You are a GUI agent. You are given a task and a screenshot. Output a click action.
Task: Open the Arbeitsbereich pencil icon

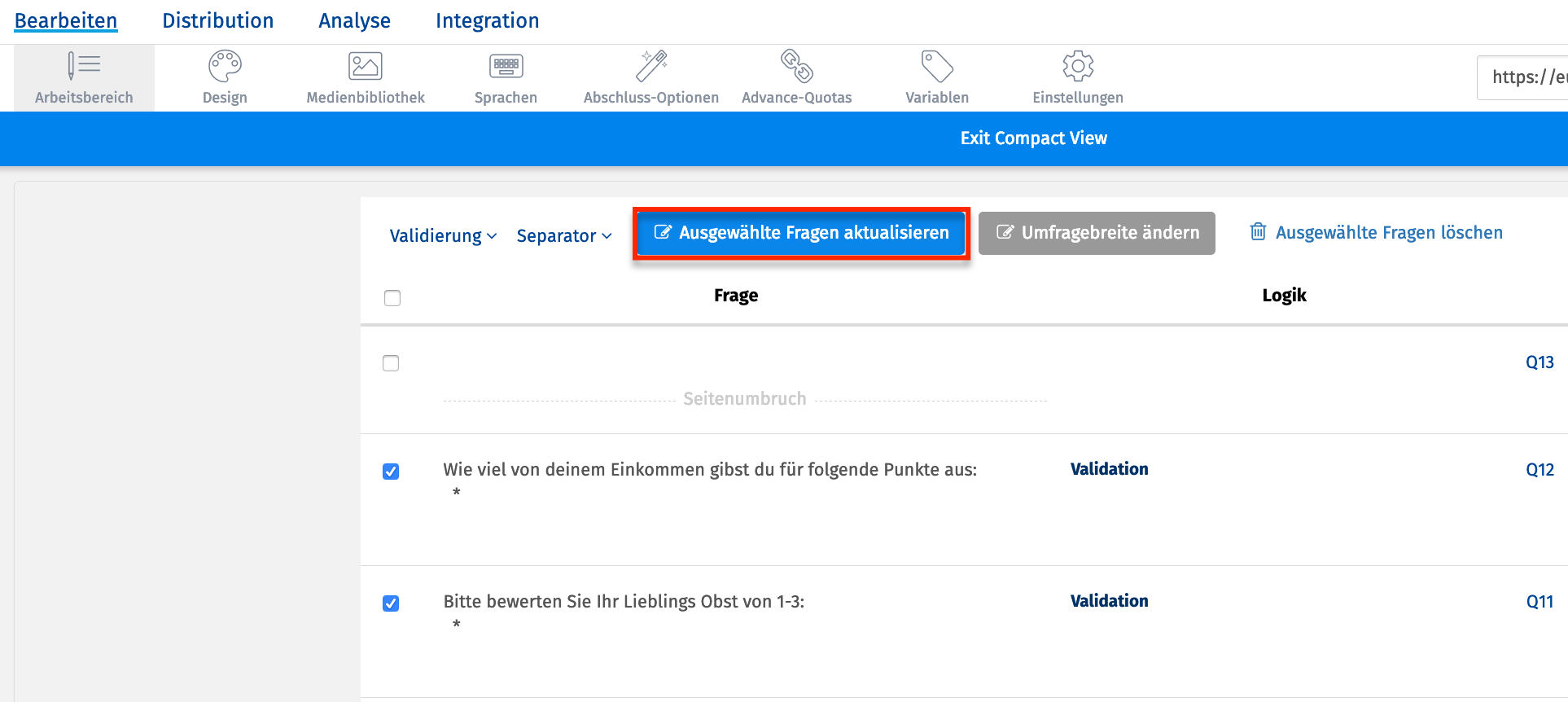coord(84,66)
